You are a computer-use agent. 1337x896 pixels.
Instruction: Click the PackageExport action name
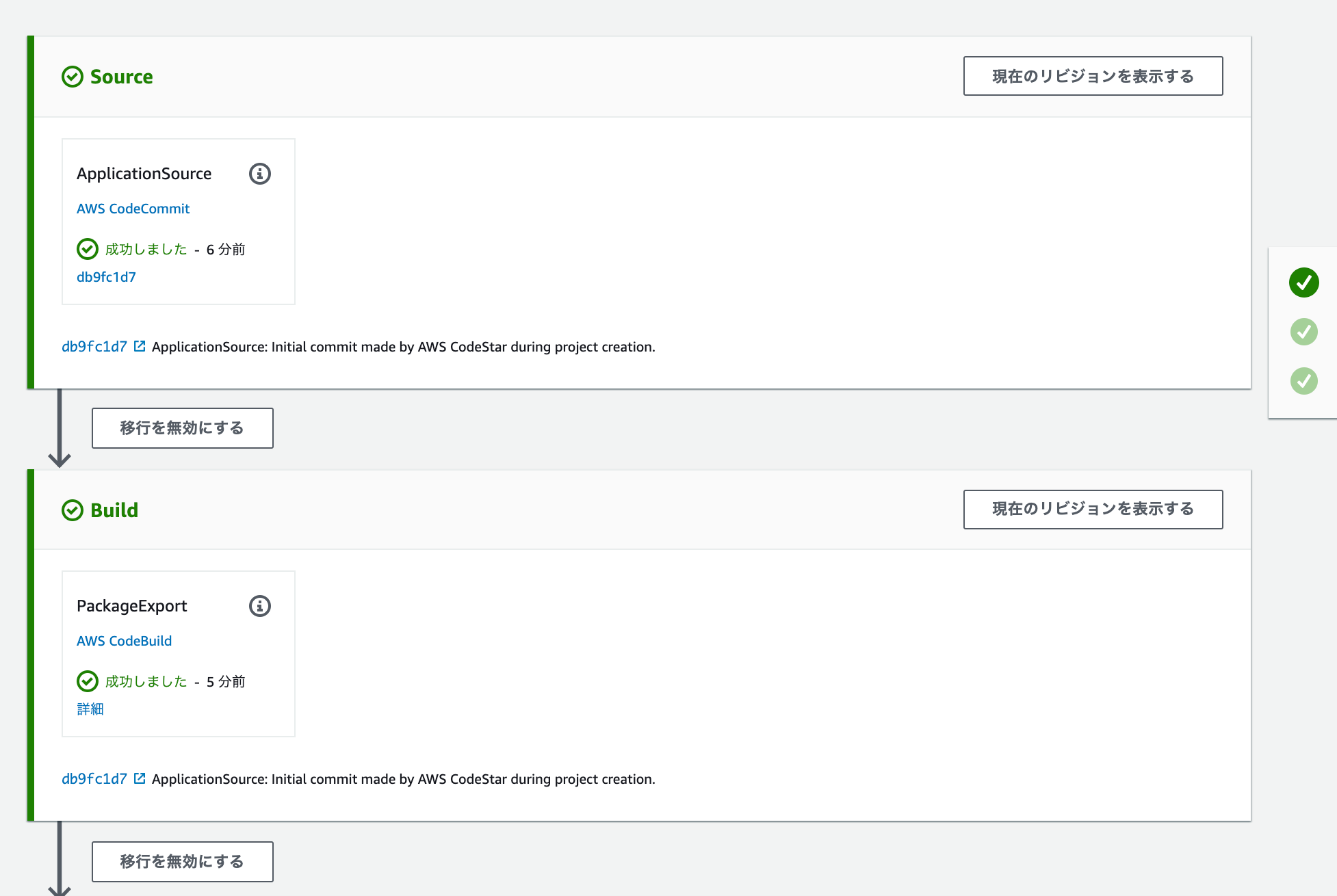click(131, 606)
